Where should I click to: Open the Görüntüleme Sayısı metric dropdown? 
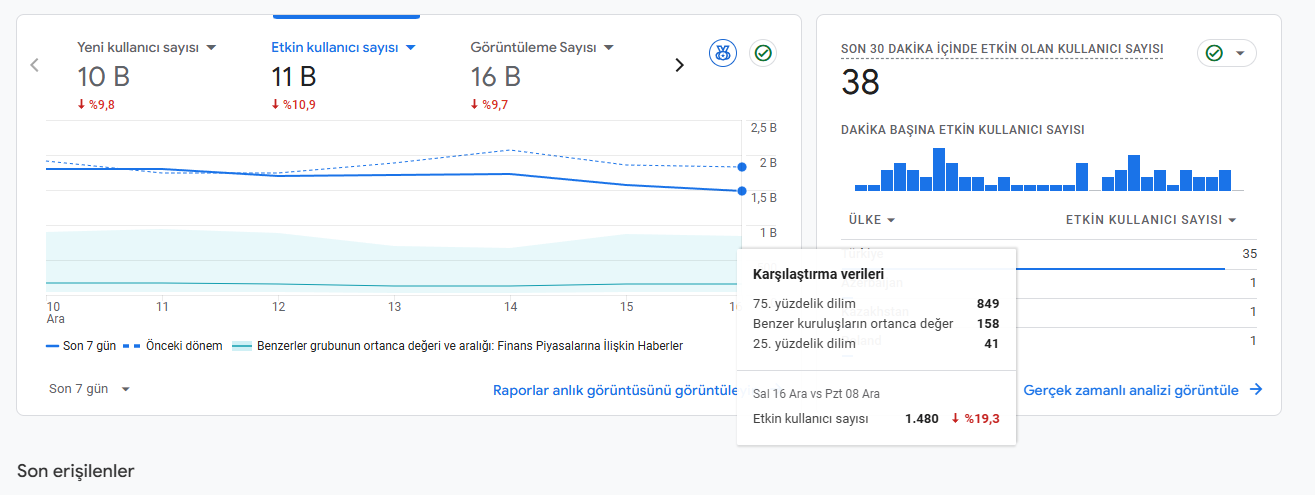[542, 47]
